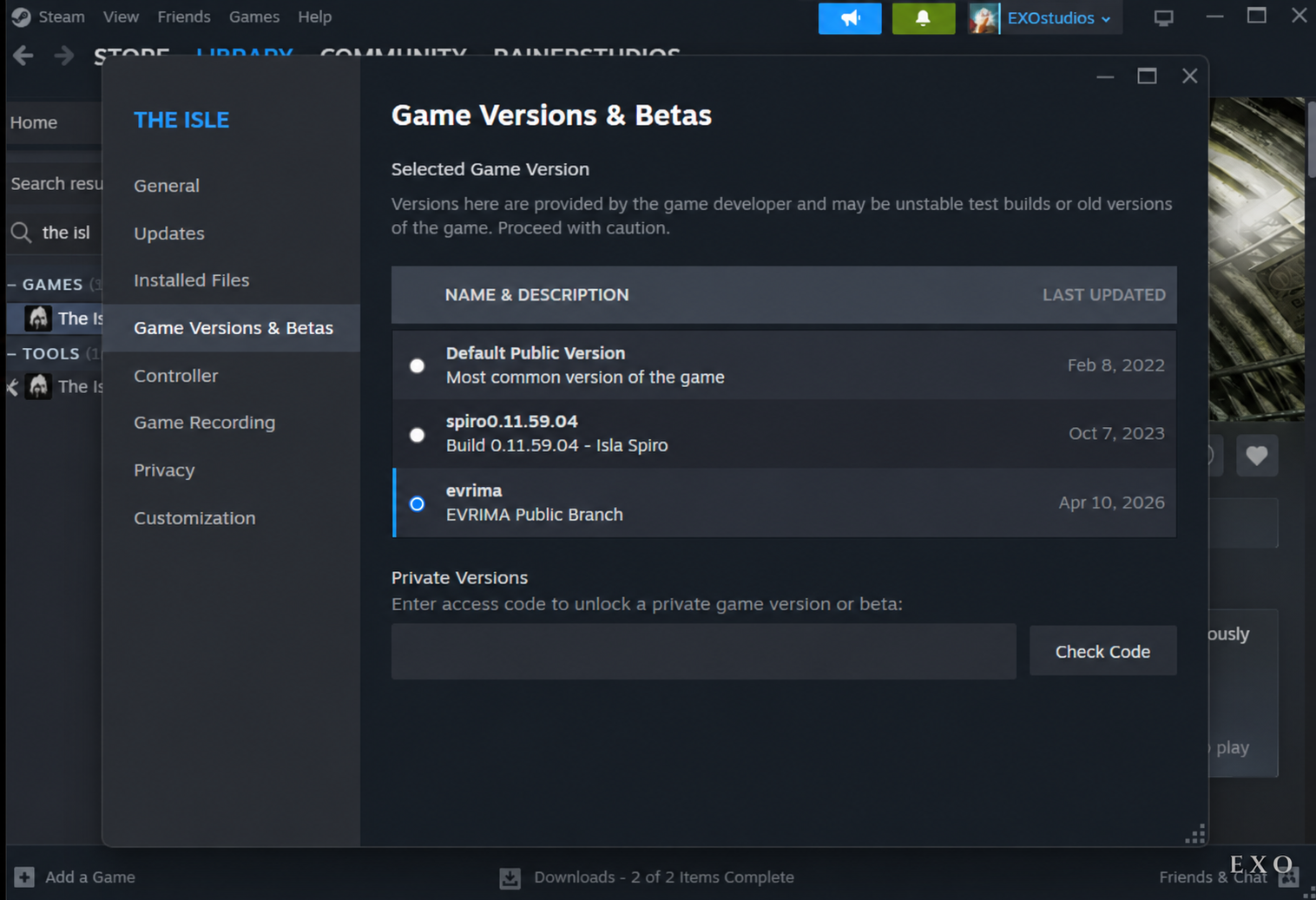This screenshot has width=1316, height=900.
Task: Open Friends & Chat
Action: coord(1213,877)
